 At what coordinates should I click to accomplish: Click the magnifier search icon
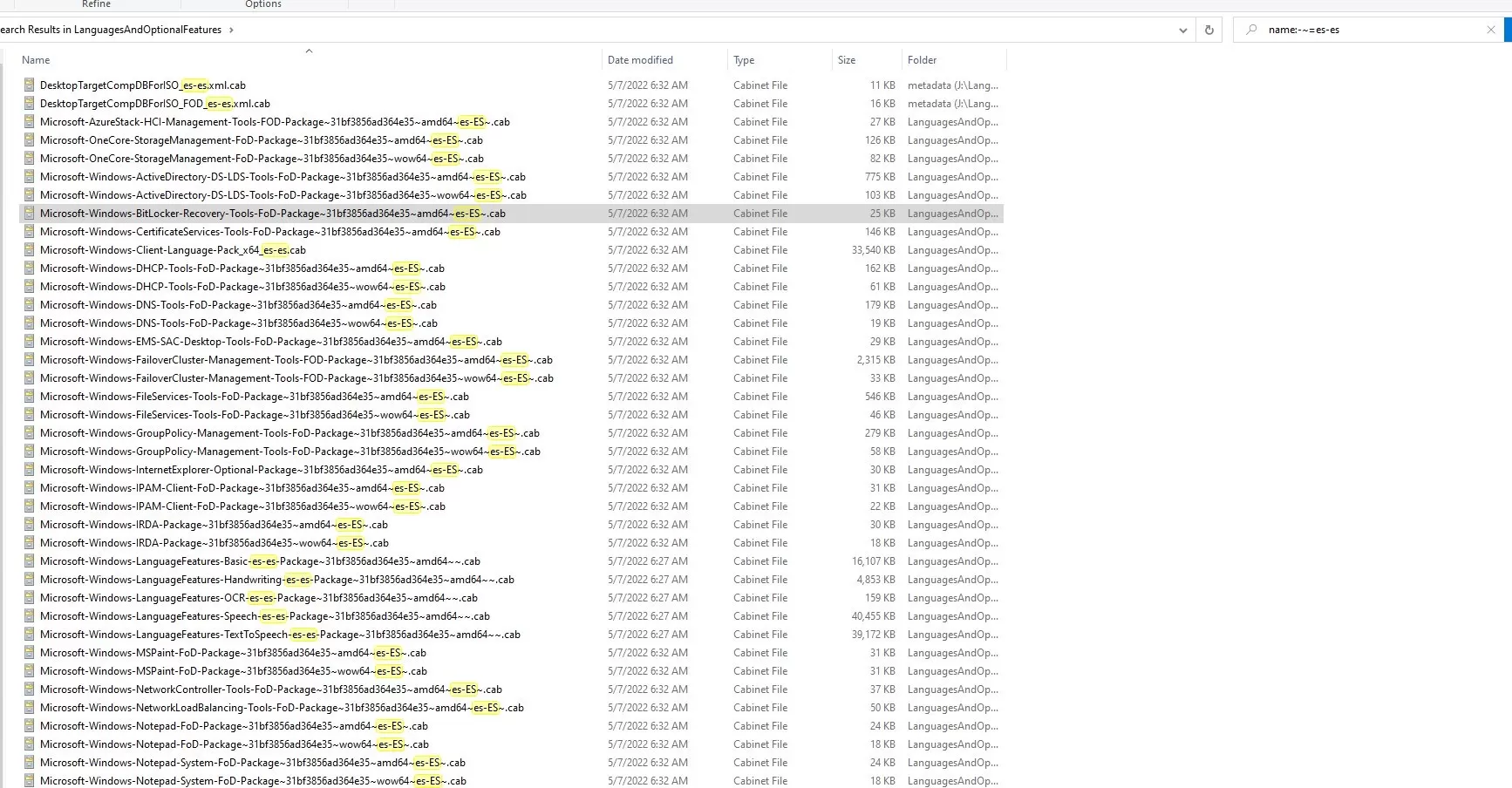point(1251,30)
